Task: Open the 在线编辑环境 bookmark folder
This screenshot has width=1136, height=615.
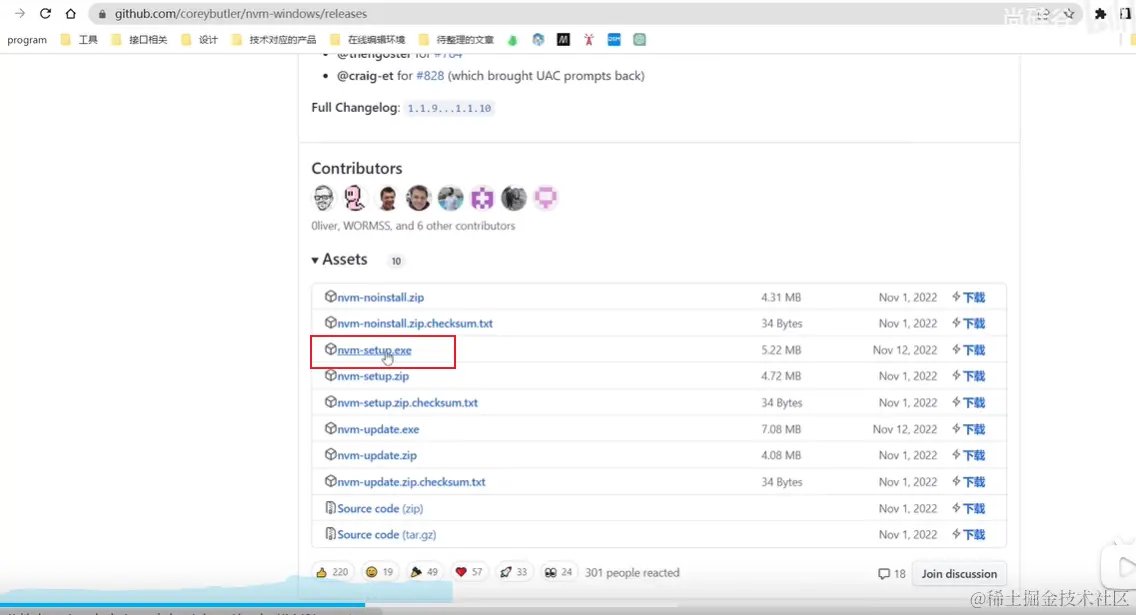Action: point(367,40)
